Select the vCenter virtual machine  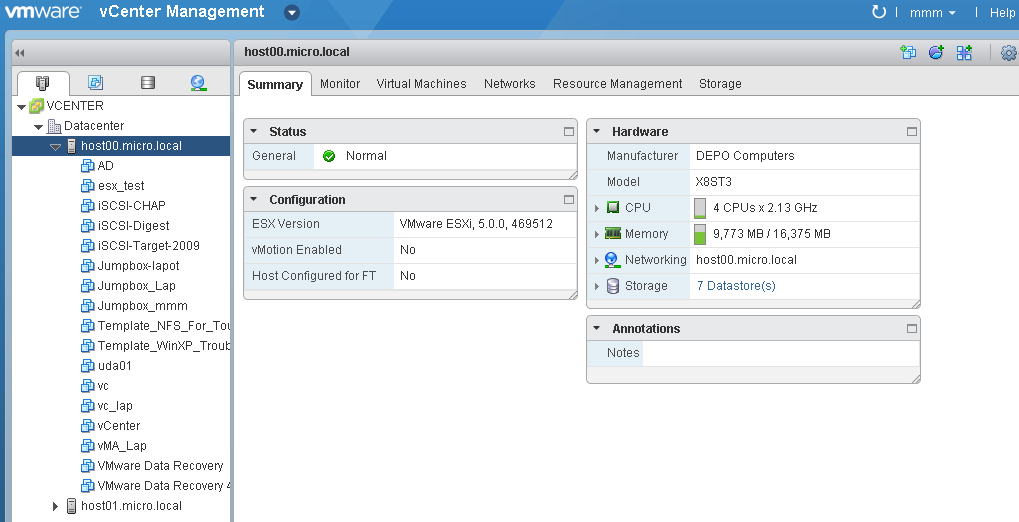click(118, 425)
